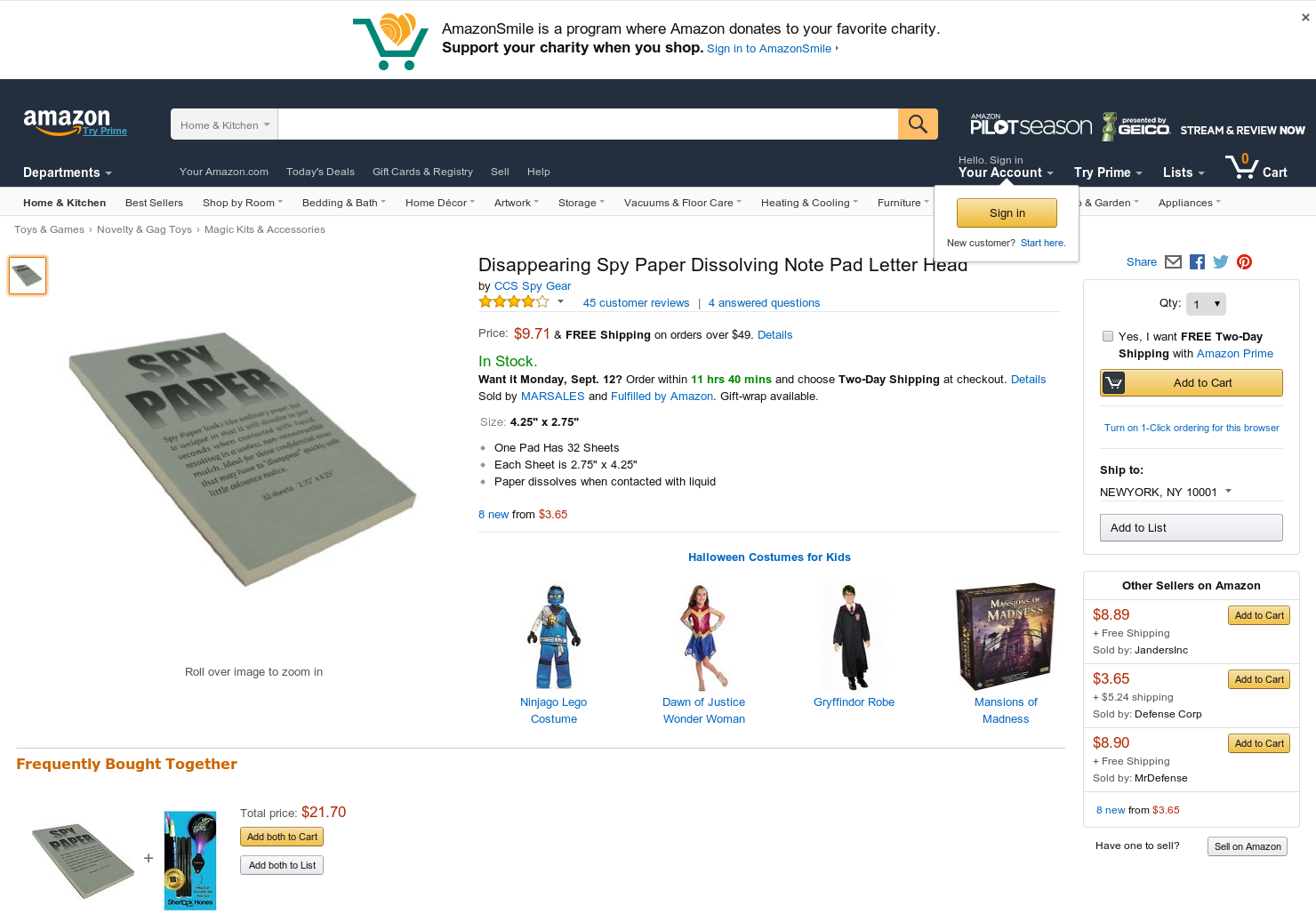This screenshot has width=1316, height=922.
Task: Share this product via email icon
Action: [x=1173, y=262]
